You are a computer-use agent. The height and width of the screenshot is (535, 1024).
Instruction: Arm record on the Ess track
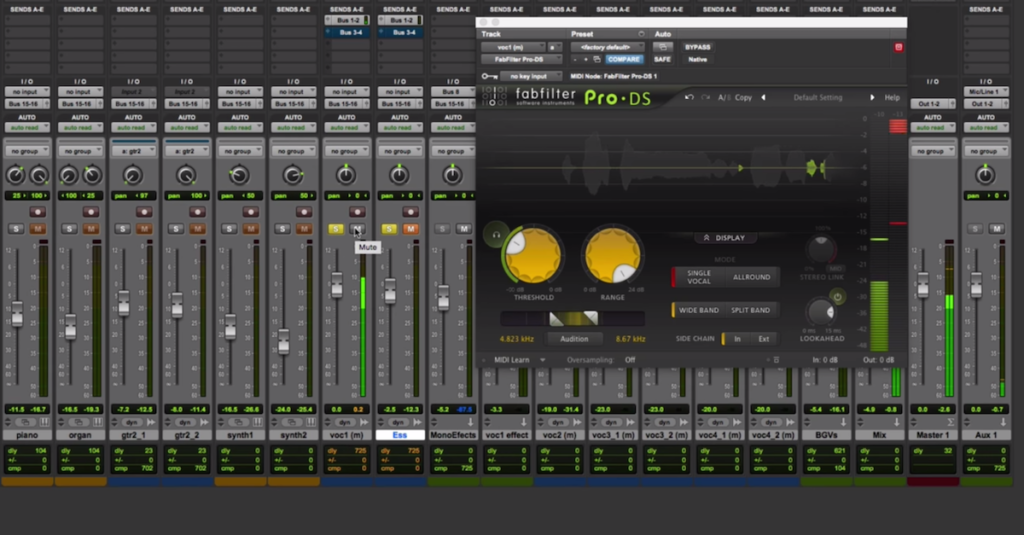pyautogui.click(x=410, y=212)
